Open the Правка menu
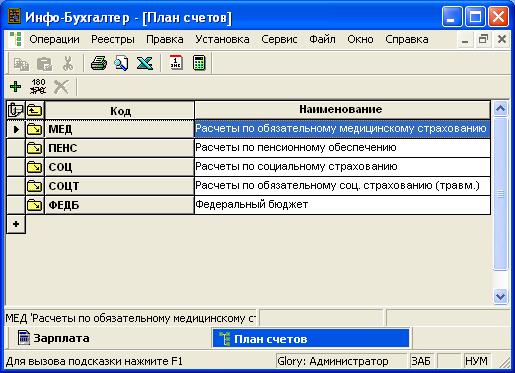 click(x=165, y=39)
